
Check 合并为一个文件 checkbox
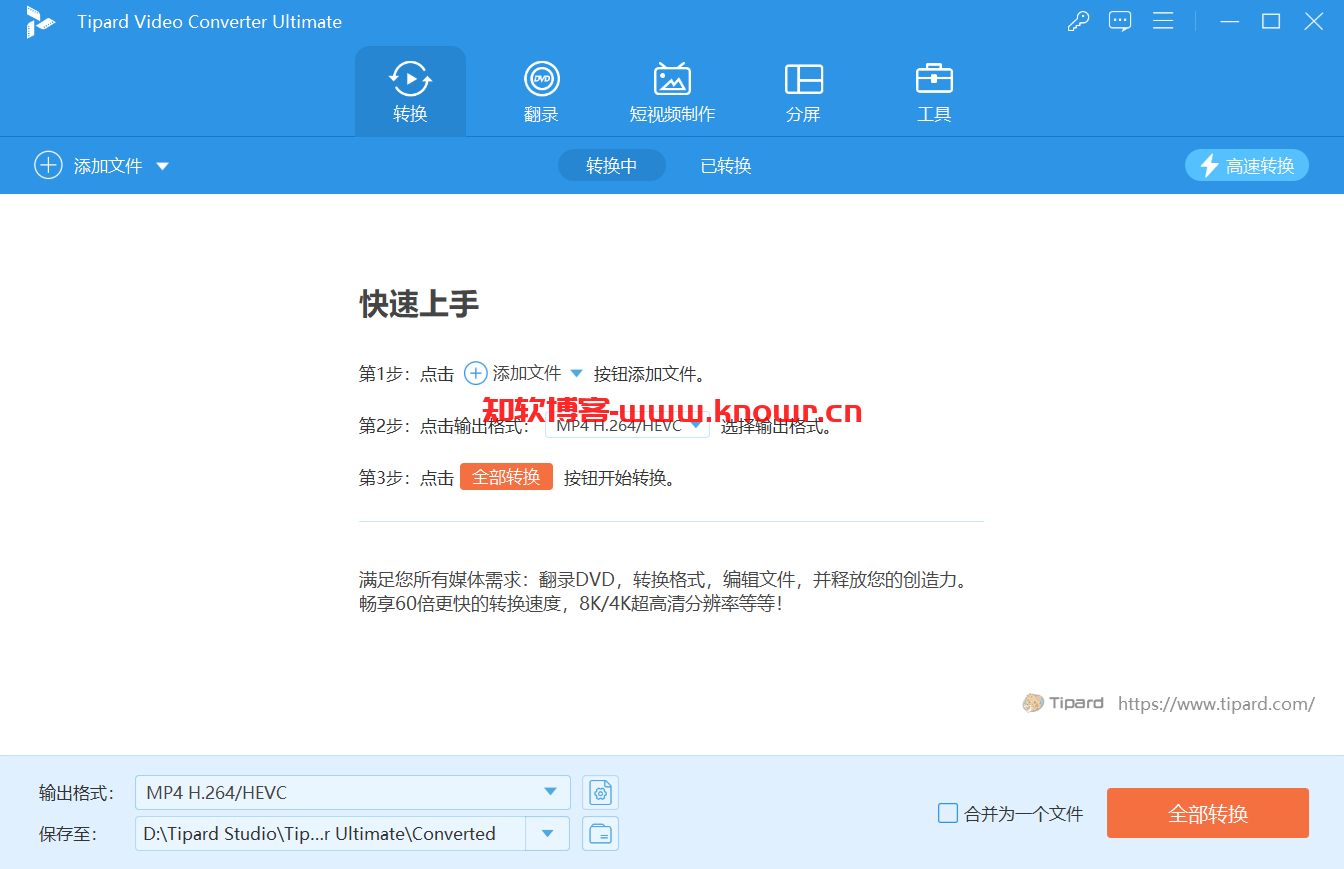click(x=948, y=813)
